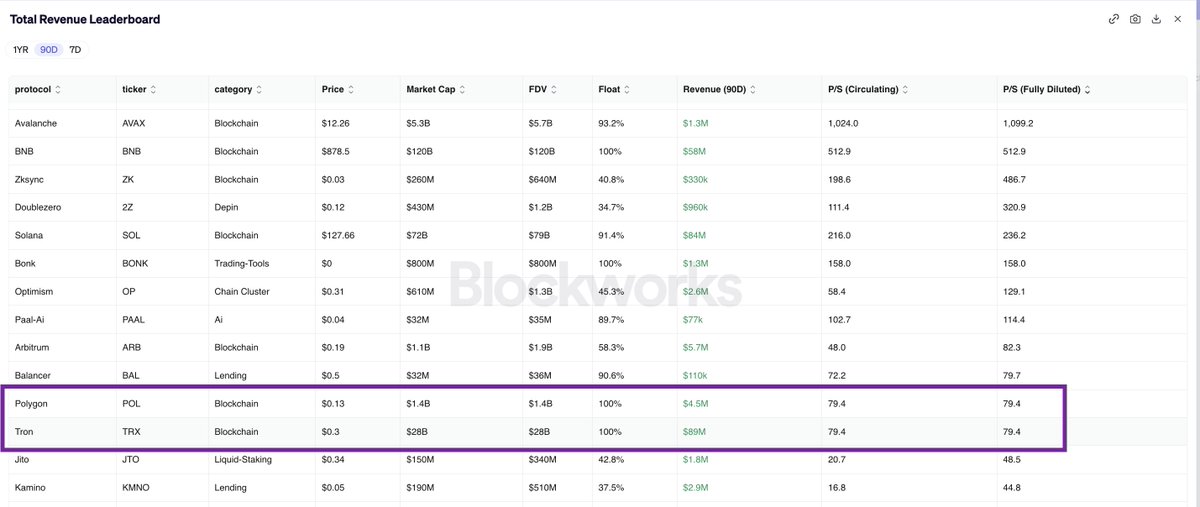Click the Paal-Ai protocol cell
This screenshot has width=1200, height=507.
[30, 319]
